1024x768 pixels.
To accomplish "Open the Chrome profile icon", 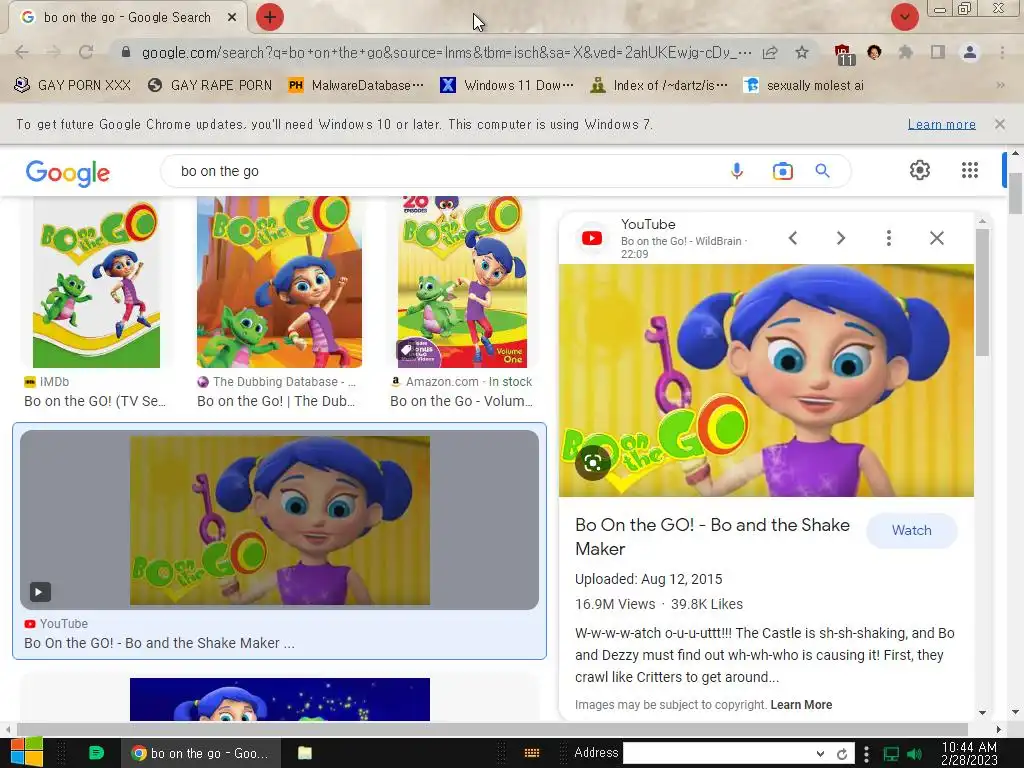I will (x=970, y=52).
